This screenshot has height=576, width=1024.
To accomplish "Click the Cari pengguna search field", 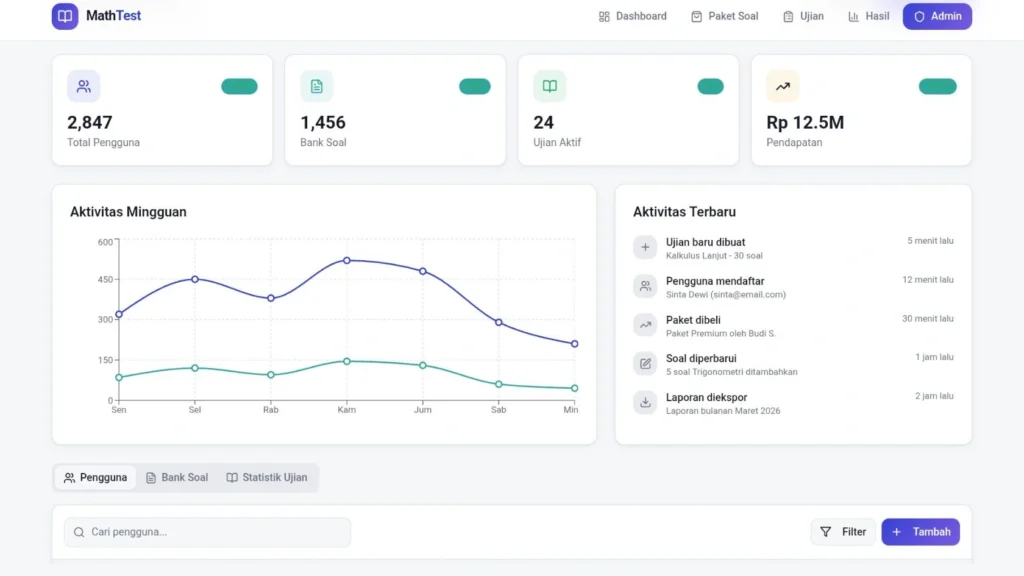I will pyautogui.click(x=207, y=532).
